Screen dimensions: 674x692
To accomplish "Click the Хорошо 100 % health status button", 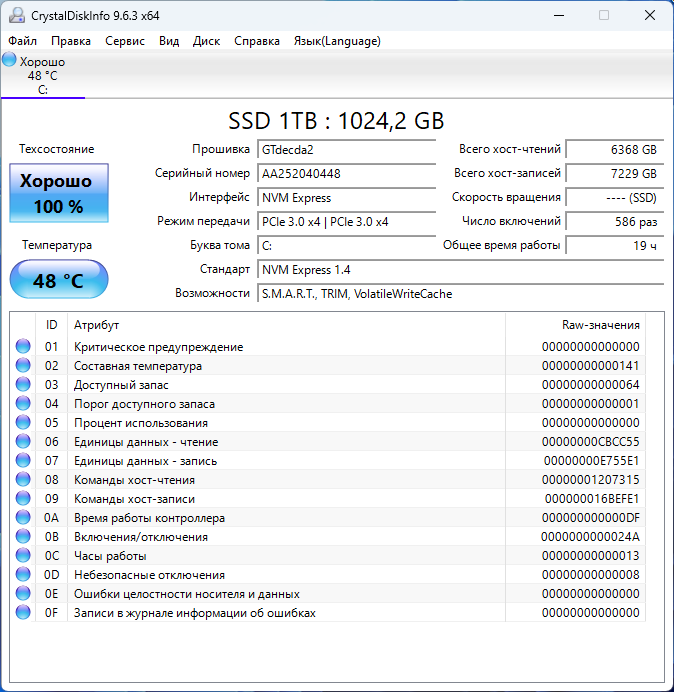I will [58, 194].
